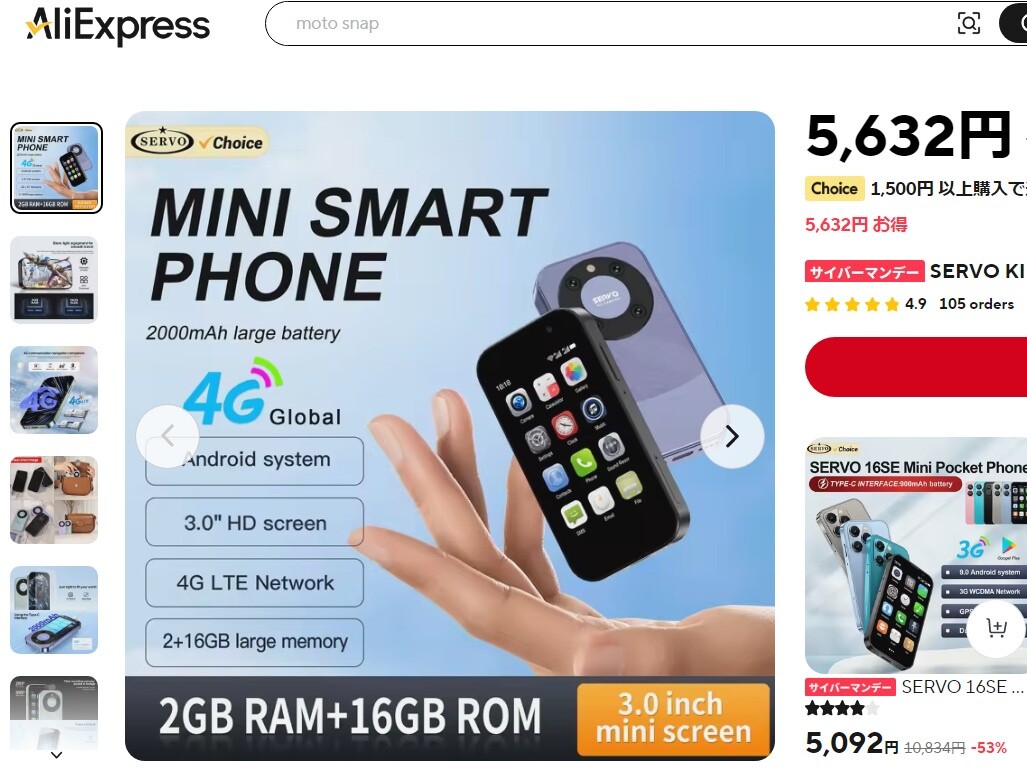The height and width of the screenshot is (772, 1027).
Task: Click the large red purchase button
Action: coord(916,367)
